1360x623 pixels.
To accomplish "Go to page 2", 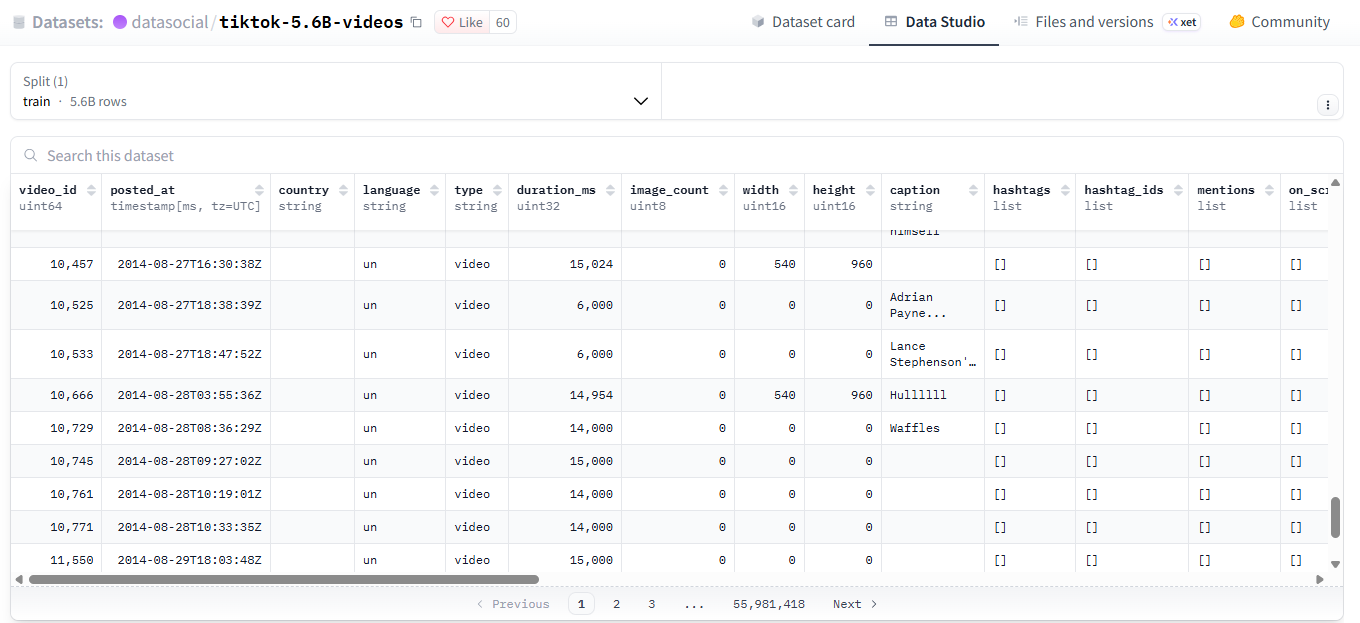I will click(x=616, y=604).
